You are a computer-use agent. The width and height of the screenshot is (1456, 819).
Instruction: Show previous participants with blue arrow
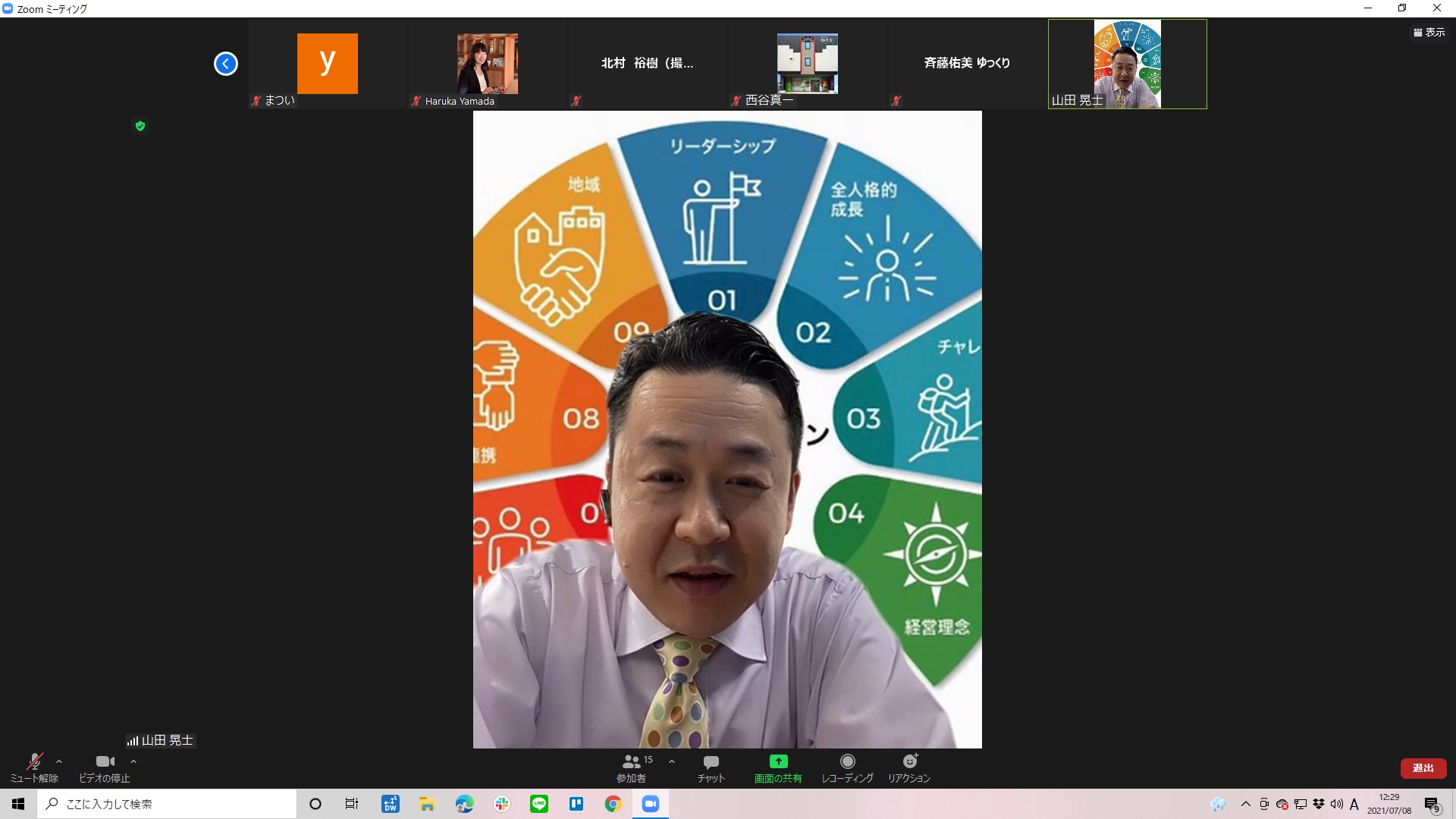(226, 64)
